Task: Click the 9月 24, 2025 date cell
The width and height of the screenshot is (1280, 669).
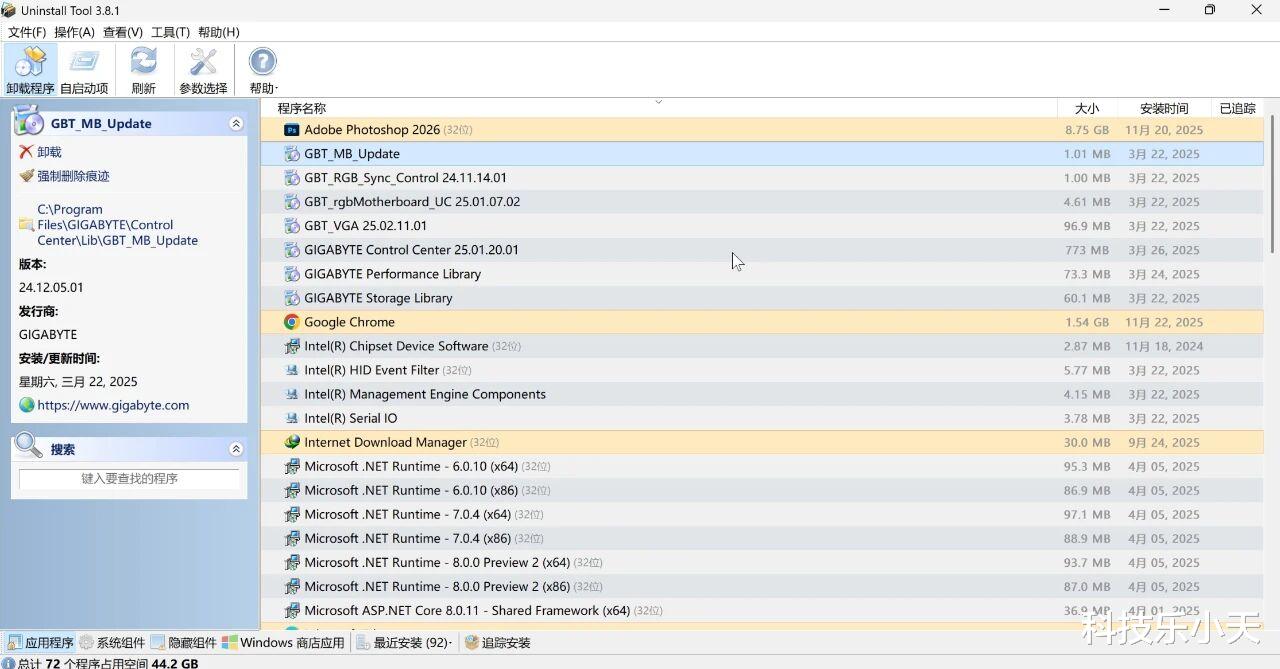Action: (x=1164, y=442)
